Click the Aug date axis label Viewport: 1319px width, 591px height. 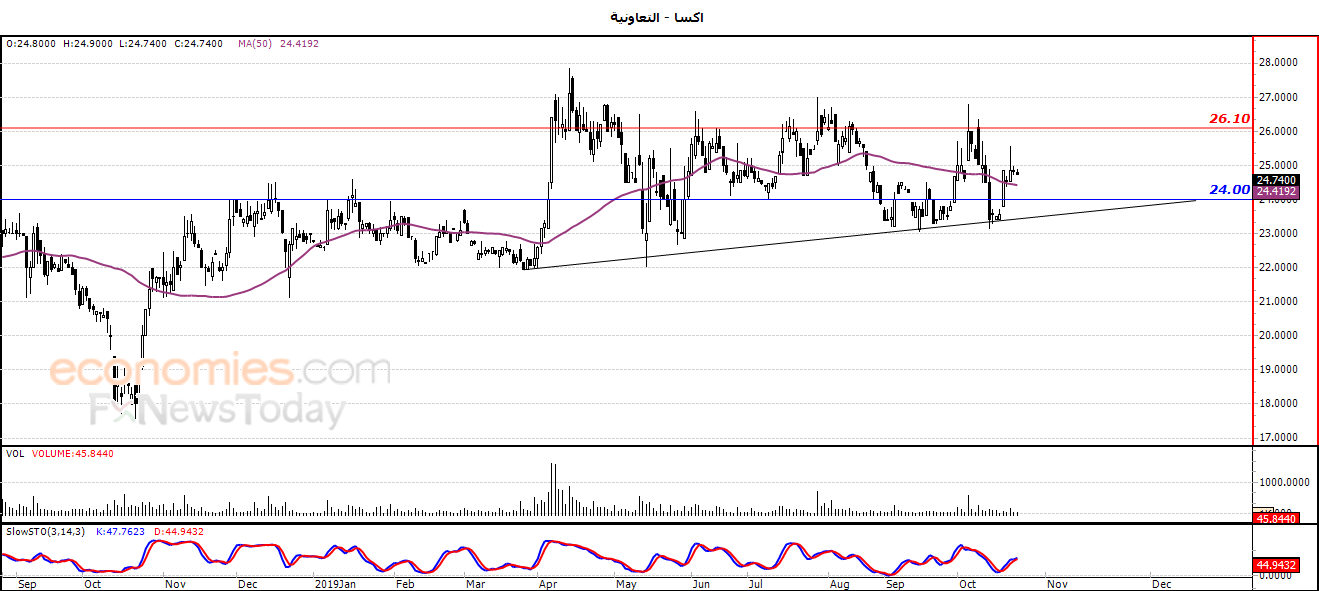pos(840,583)
